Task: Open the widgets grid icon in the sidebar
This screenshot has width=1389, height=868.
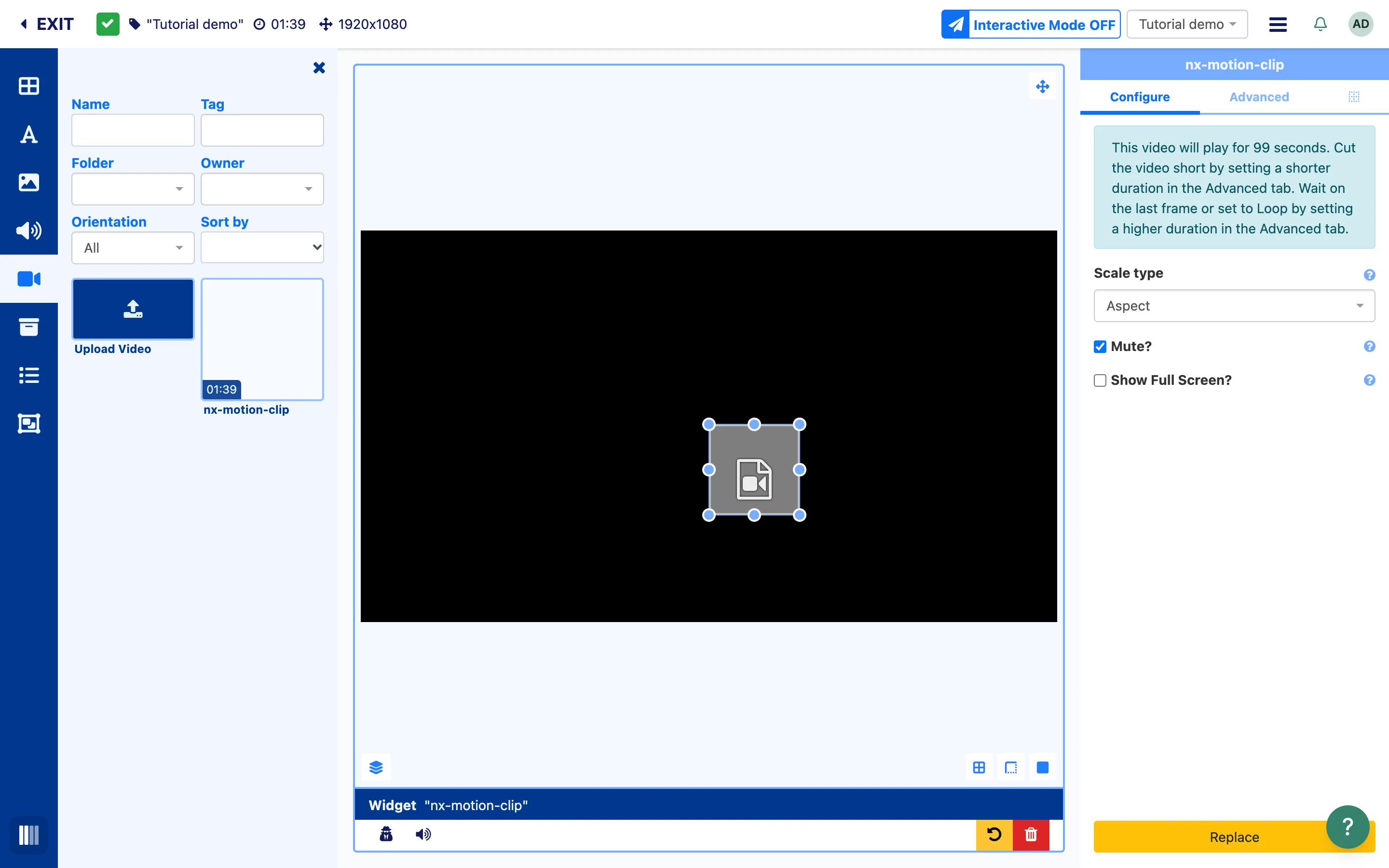Action: [x=29, y=86]
